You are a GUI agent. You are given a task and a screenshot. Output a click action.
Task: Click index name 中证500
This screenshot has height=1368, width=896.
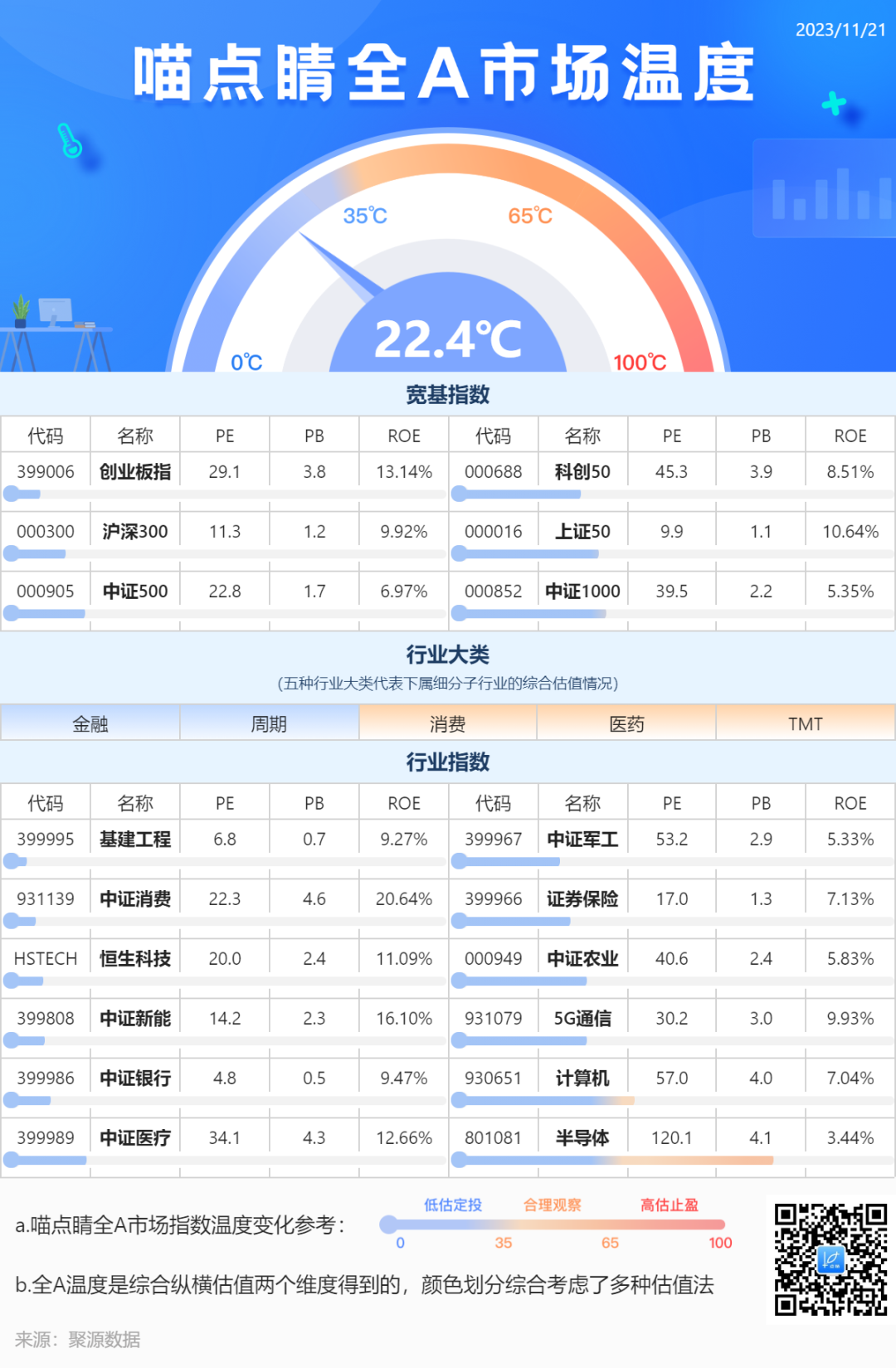tap(135, 592)
